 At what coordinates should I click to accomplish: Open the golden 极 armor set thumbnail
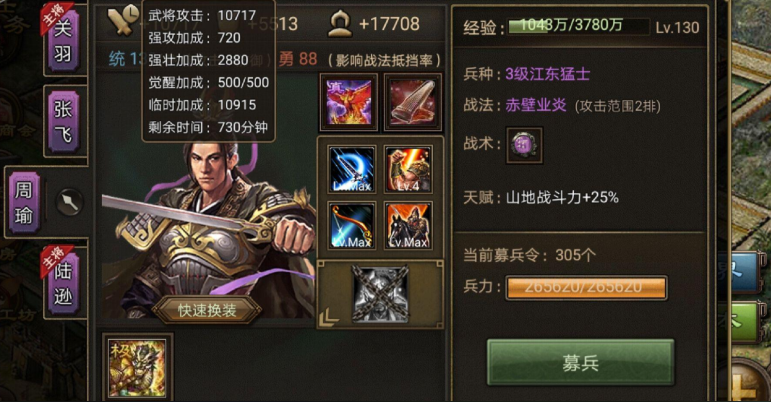(x=137, y=367)
